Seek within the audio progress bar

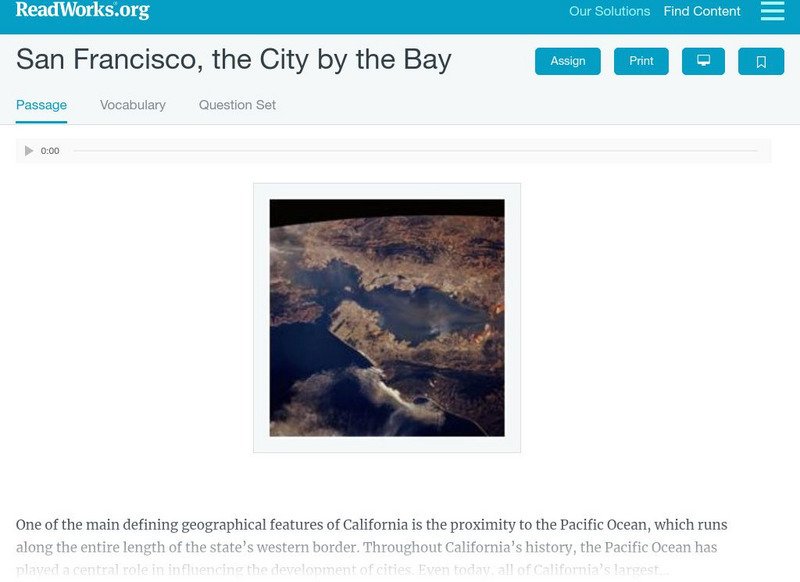coord(415,151)
